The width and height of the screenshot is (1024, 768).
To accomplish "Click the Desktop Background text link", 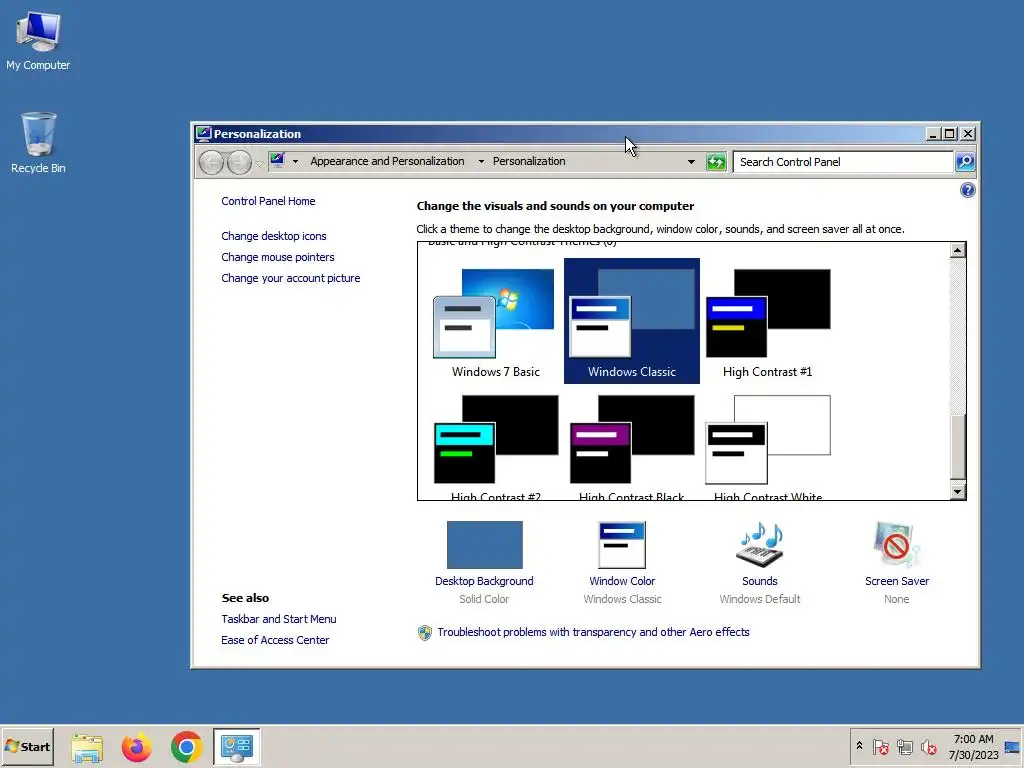I will [x=484, y=581].
